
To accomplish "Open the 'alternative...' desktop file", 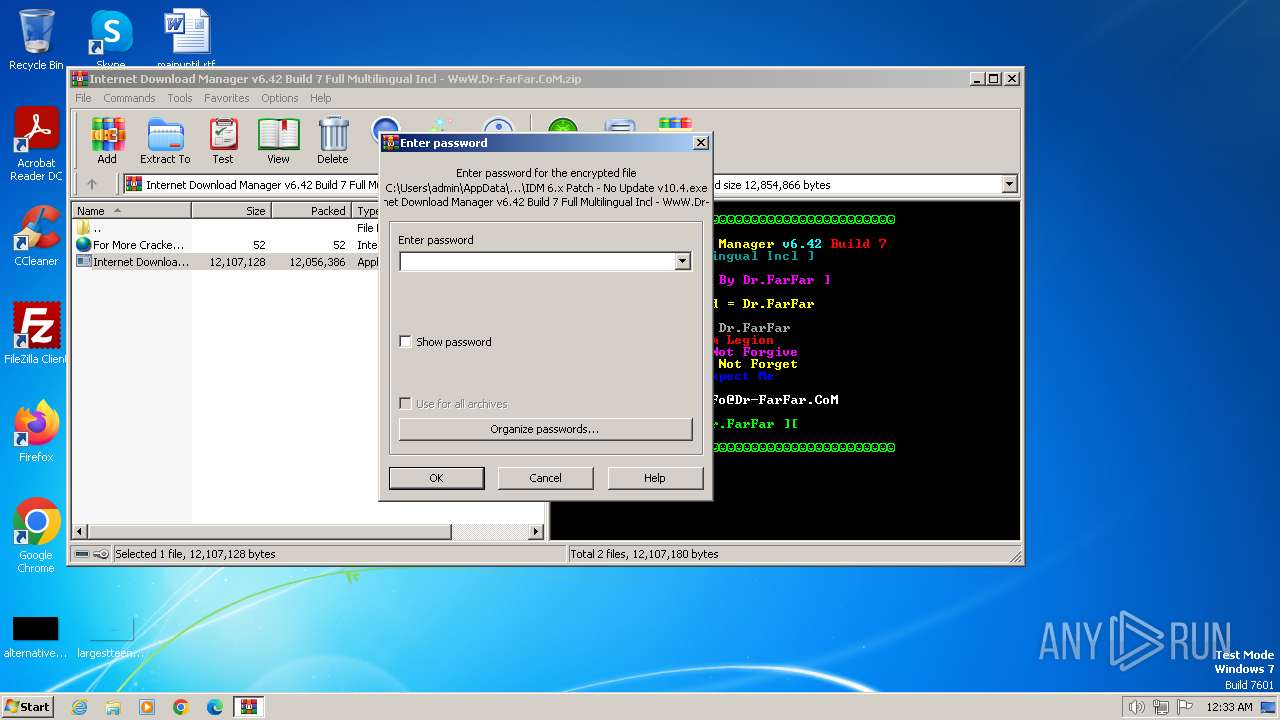I will tap(35, 637).
